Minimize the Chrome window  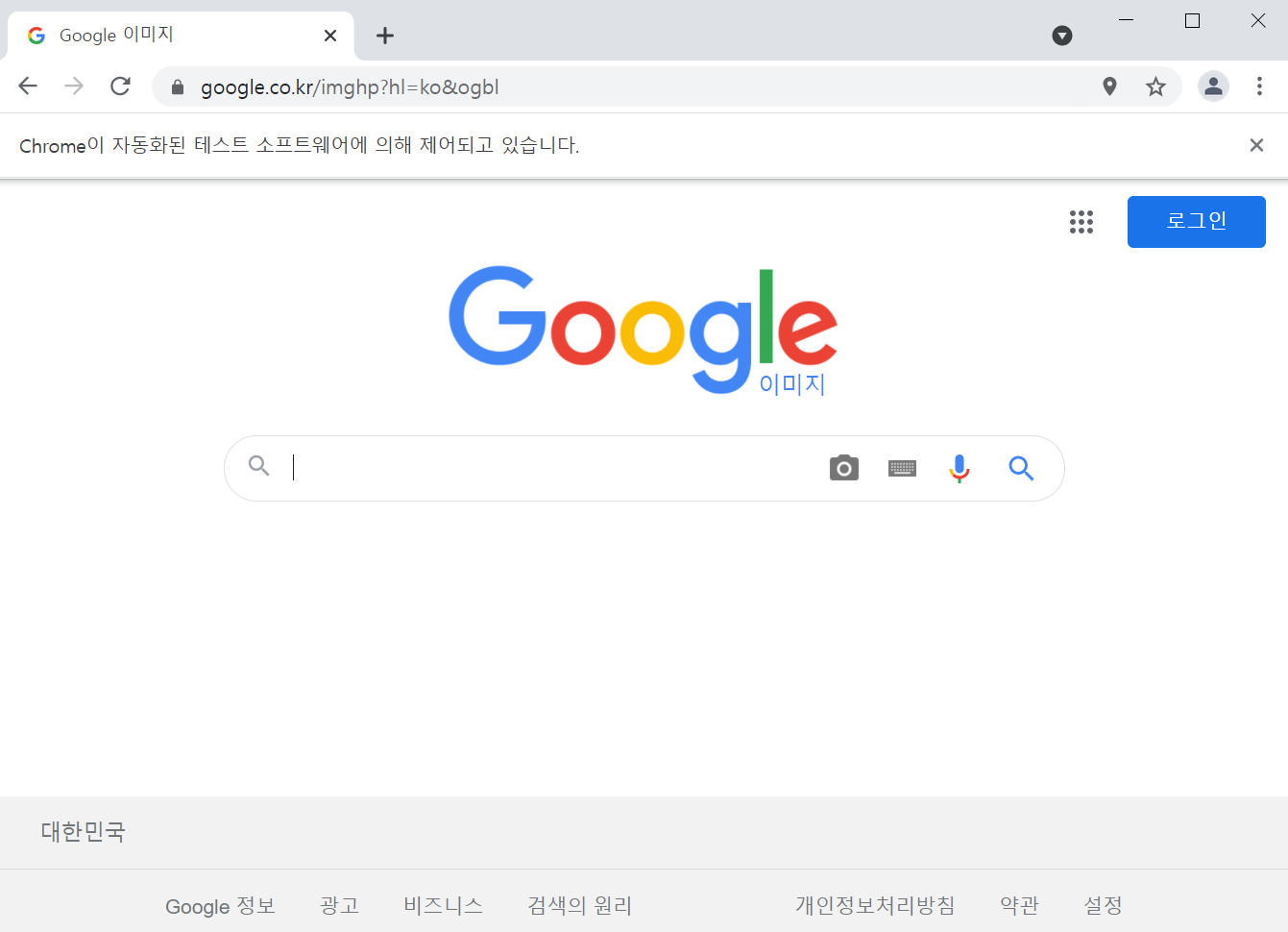[x=1127, y=20]
